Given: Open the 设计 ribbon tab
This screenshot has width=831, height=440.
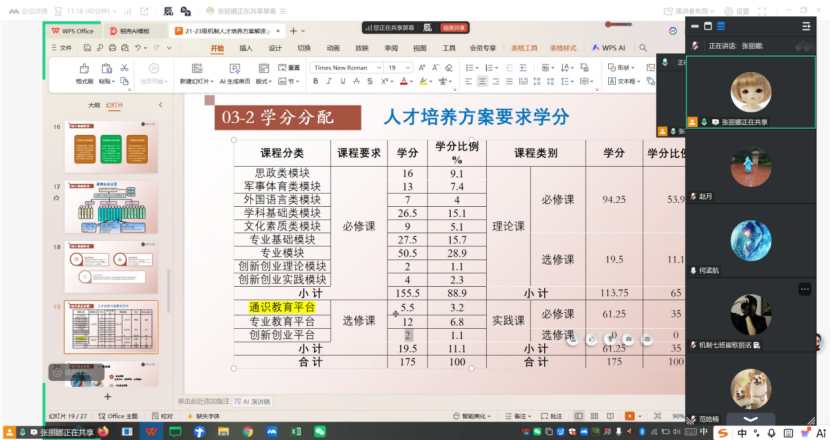Looking at the screenshot, I should point(275,47).
